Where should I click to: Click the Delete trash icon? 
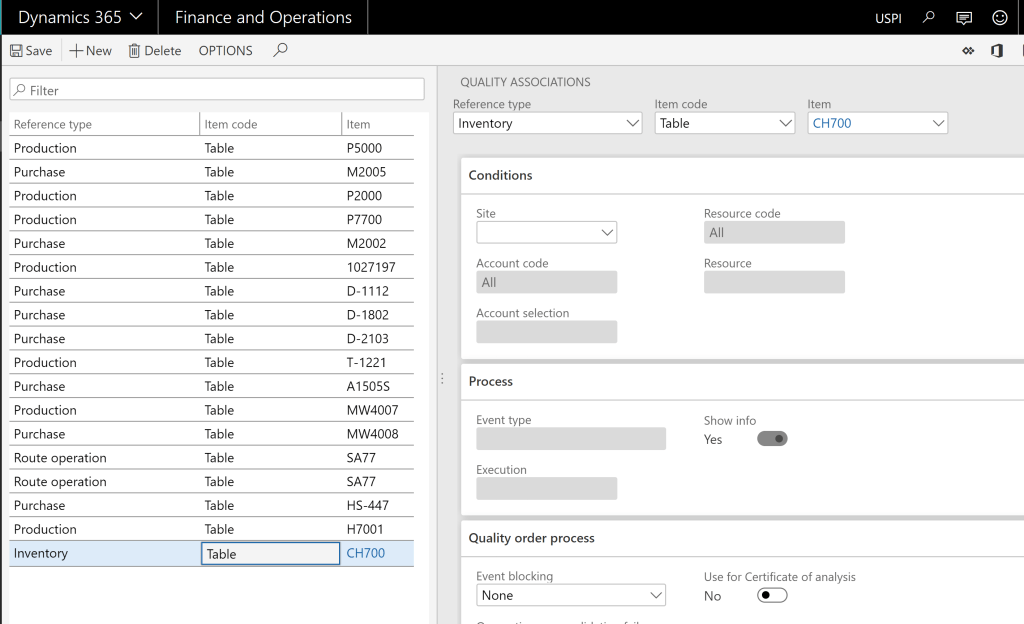point(134,51)
